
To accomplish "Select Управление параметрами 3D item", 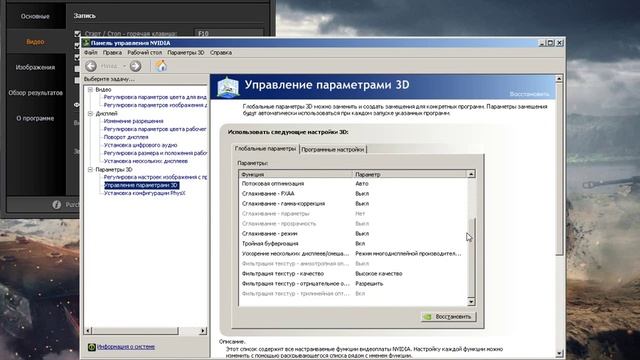I will click(141, 185).
